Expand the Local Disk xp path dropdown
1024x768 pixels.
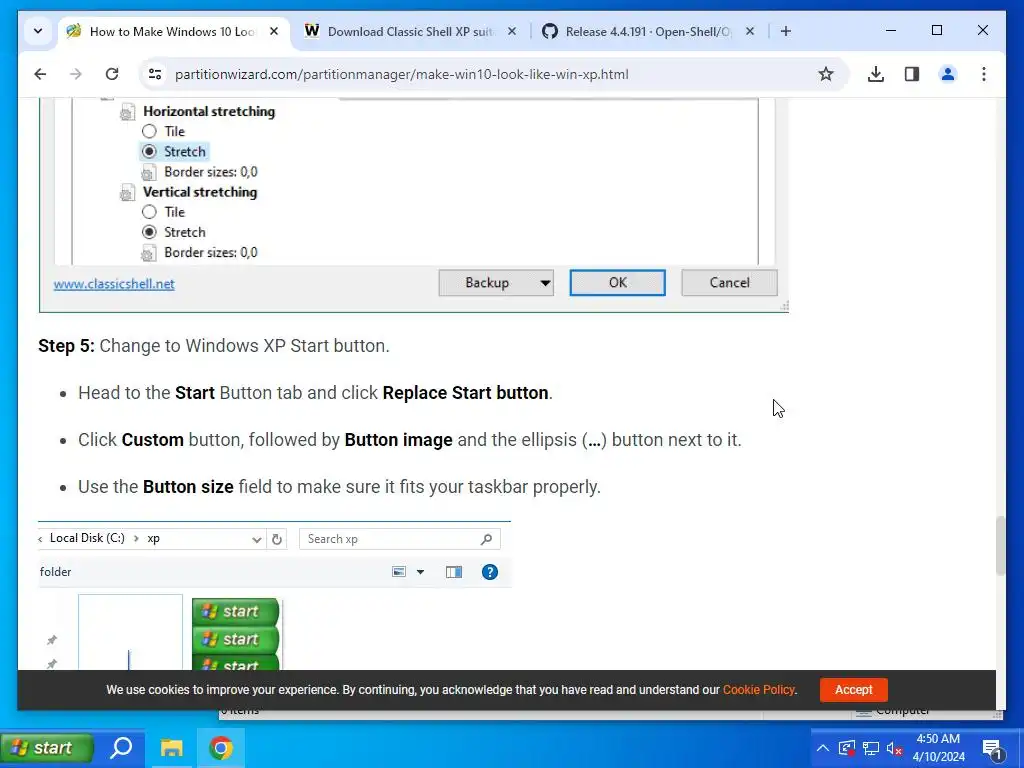click(257, 539)
